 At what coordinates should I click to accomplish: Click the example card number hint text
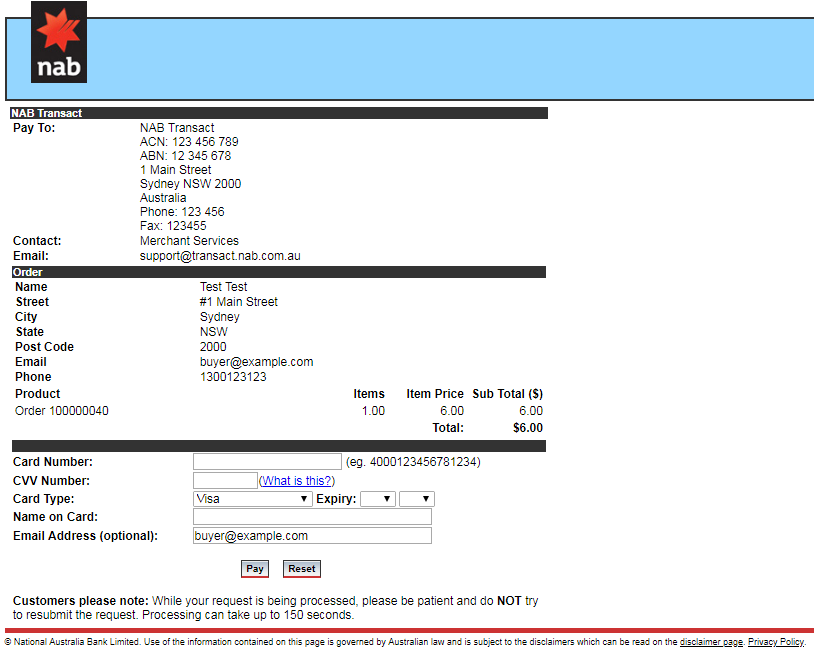click(x=413, y=462)
